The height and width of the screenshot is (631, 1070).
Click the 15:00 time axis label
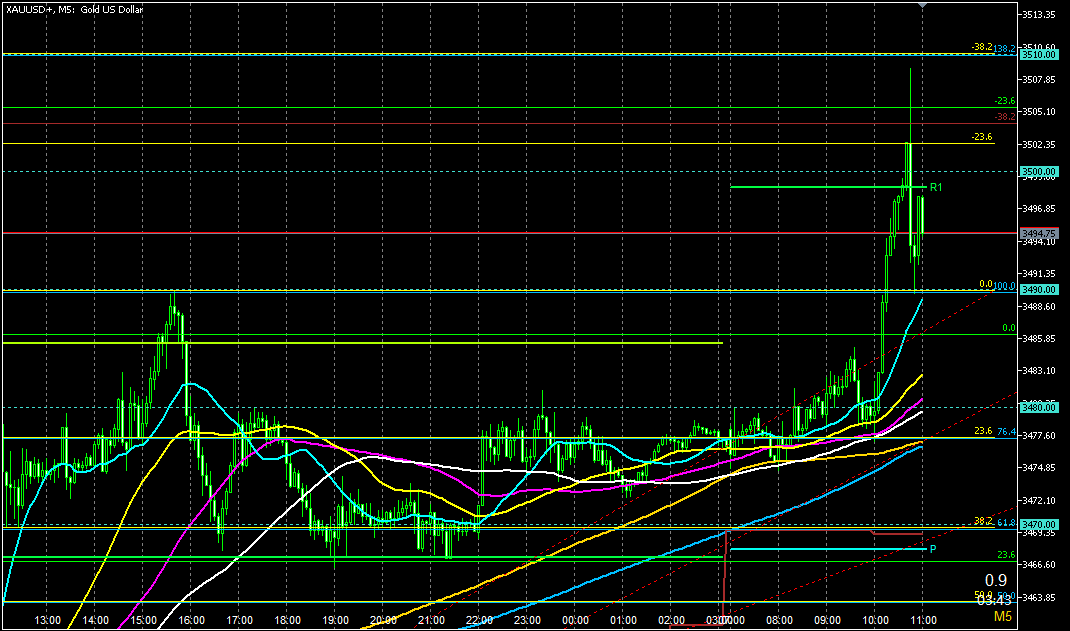[143, 620]
